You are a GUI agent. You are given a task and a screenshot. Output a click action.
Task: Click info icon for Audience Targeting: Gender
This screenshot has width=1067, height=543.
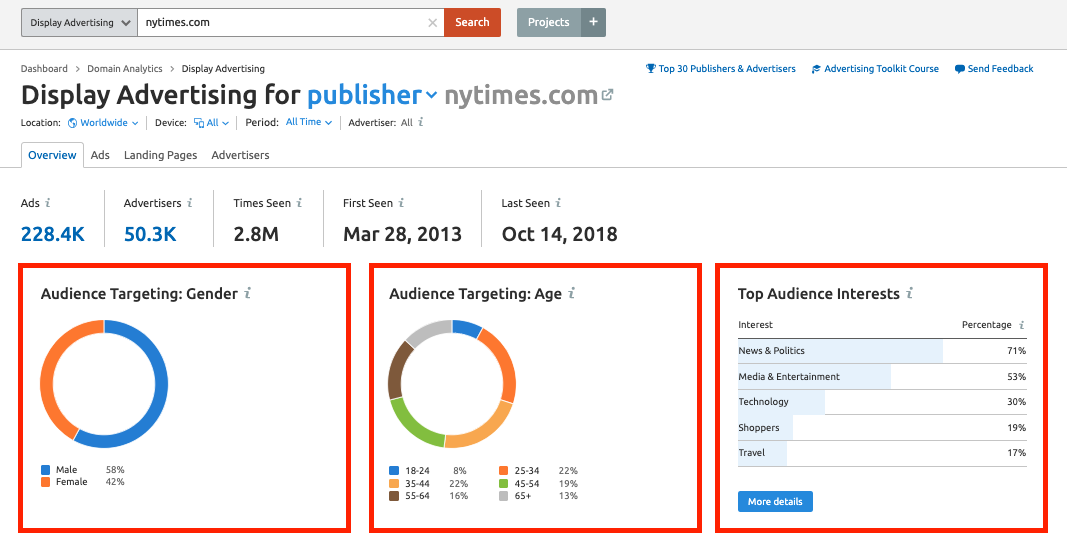click(x=248, y=293)
